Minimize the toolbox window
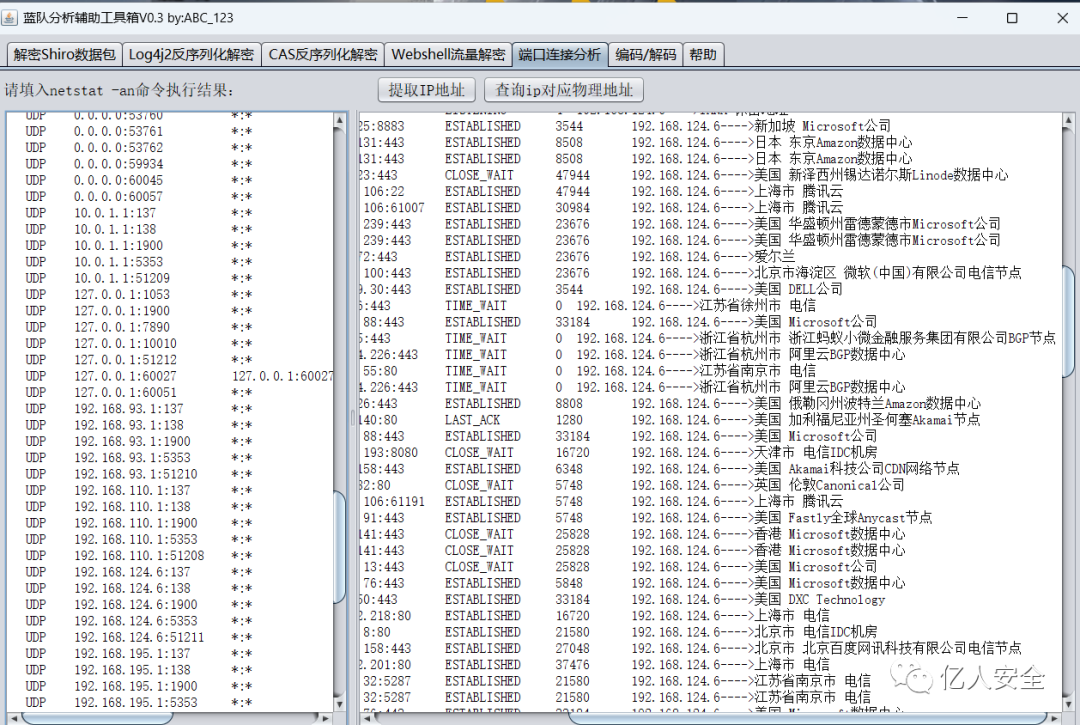 (962, 18)
